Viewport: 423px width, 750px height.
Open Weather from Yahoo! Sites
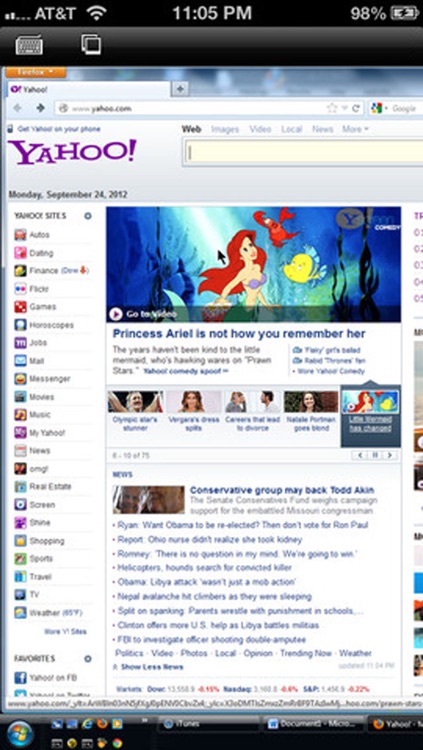coord(44,613)
